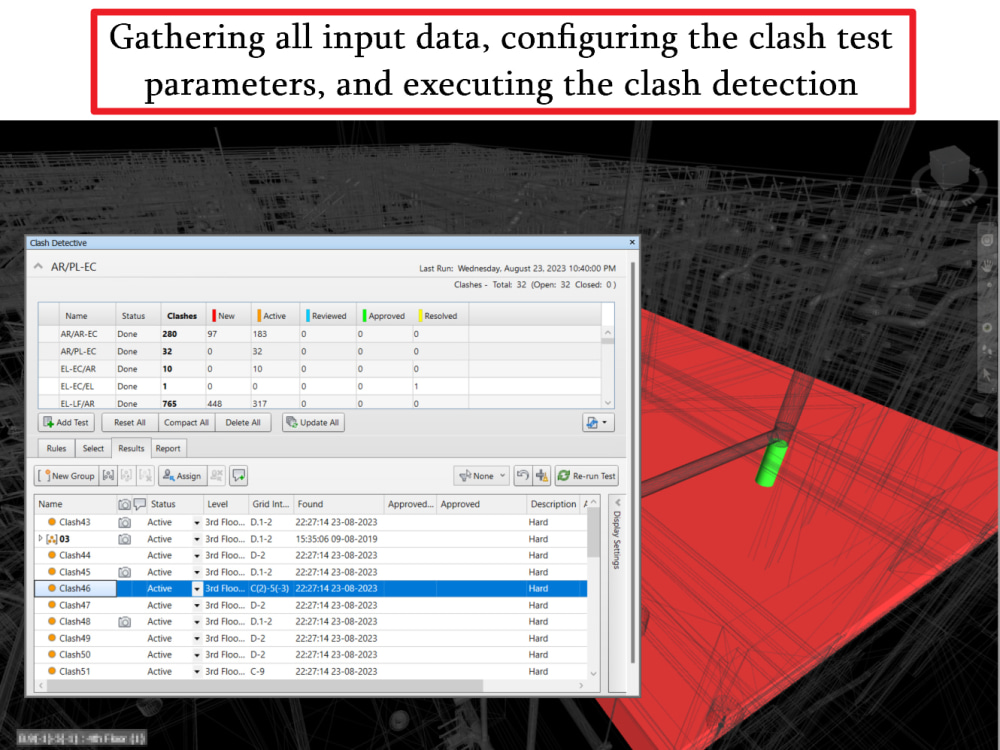Click the horizontal scrollbar under the results list
The height and width of the screenshot is (750, 1000).
coord(311,686)
